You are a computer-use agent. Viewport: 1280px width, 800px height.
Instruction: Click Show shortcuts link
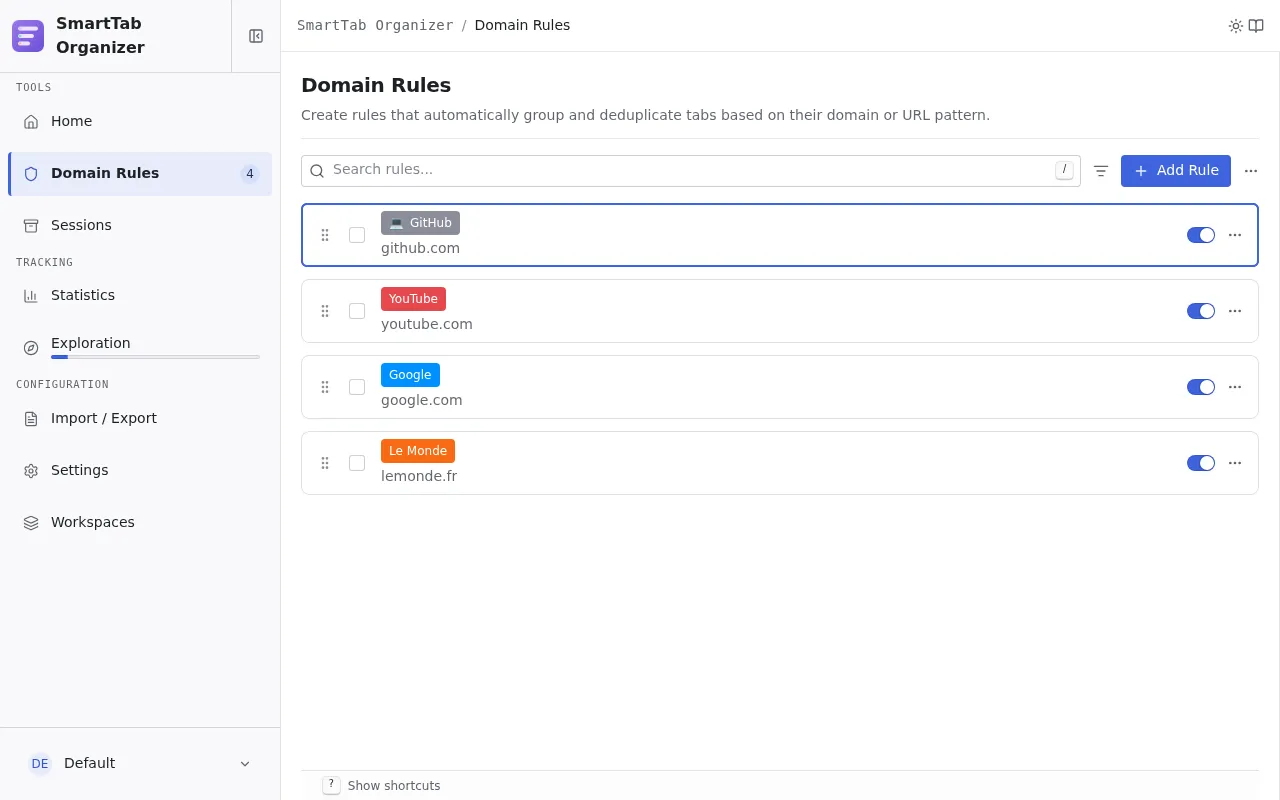click(x=394, y=786)
